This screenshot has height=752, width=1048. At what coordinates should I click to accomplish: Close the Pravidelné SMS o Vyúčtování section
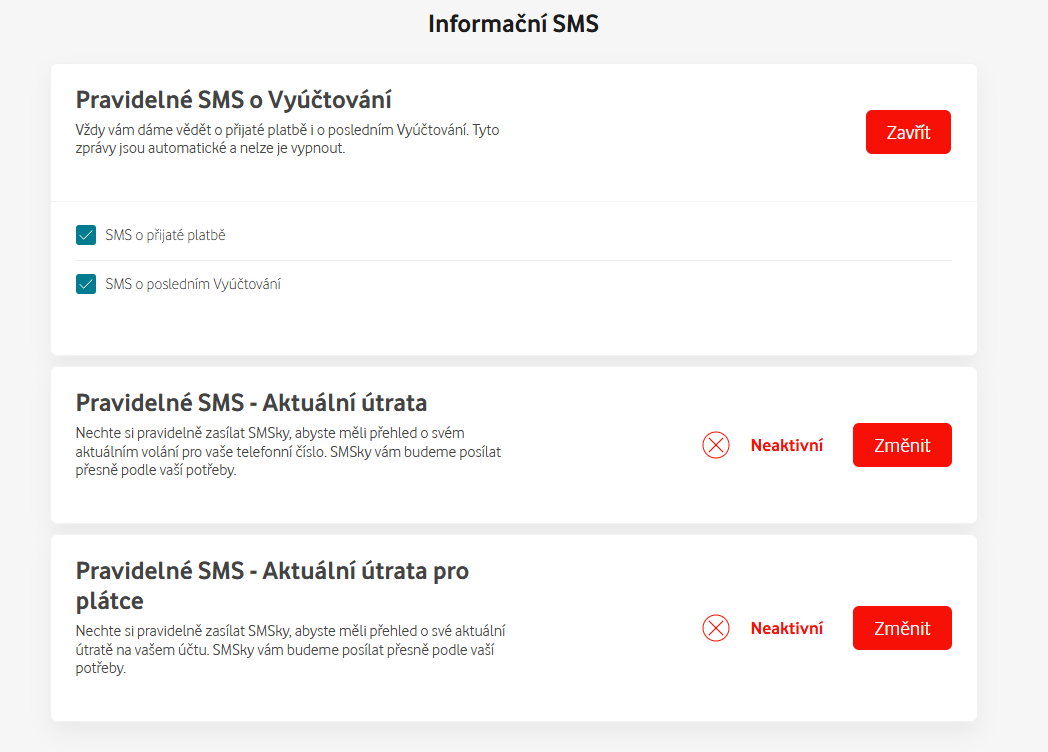point(908,132)
